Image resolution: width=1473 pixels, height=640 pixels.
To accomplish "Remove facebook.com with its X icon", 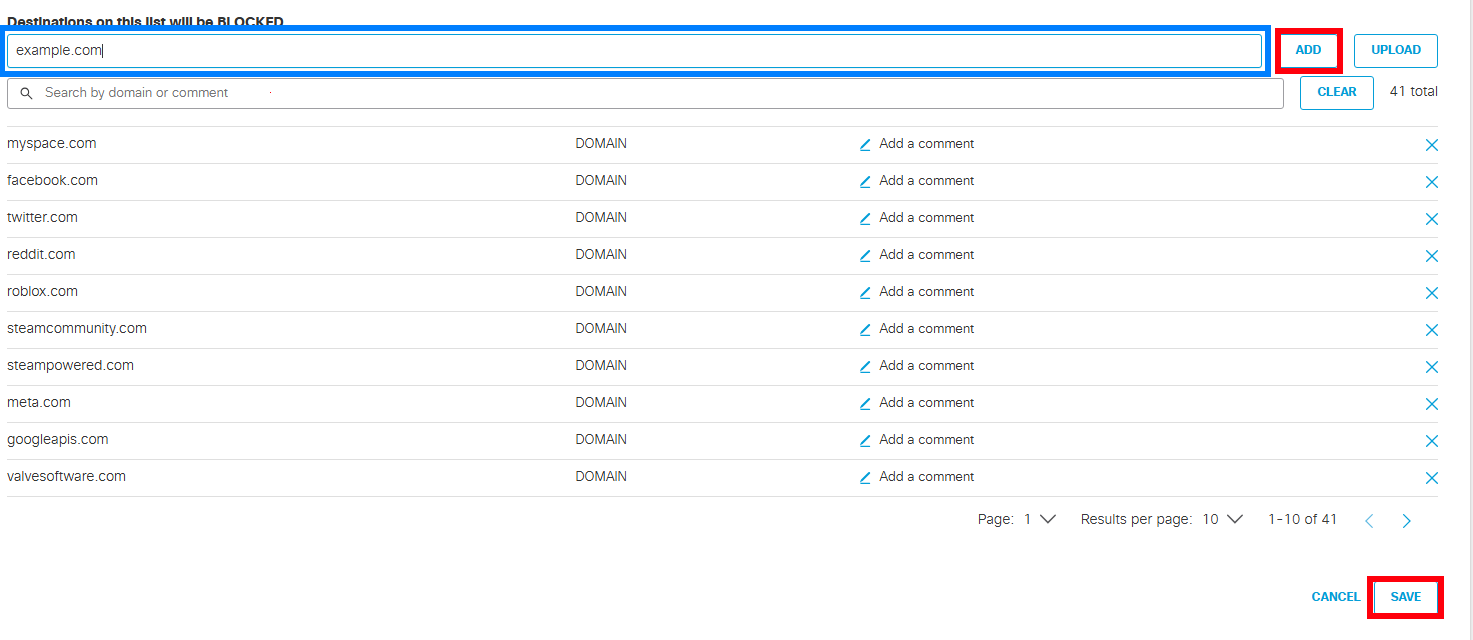I will click(x=1431, y=182).
